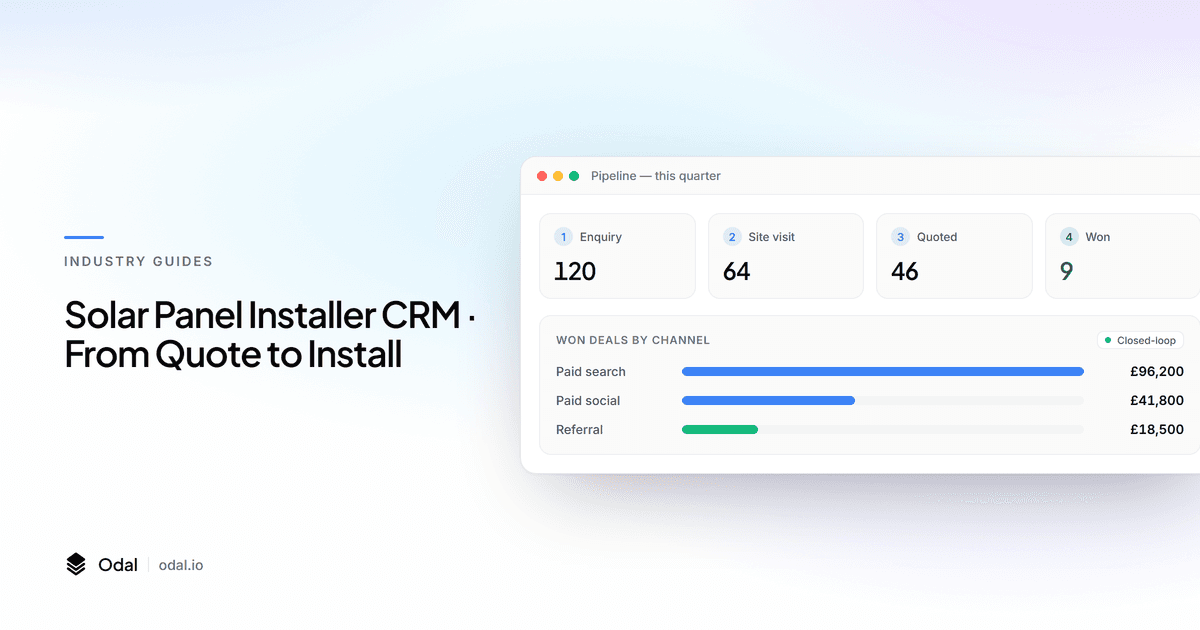Click the Quoted count 46
This screenshot has height=630, width=1200.
click(905, 272)
